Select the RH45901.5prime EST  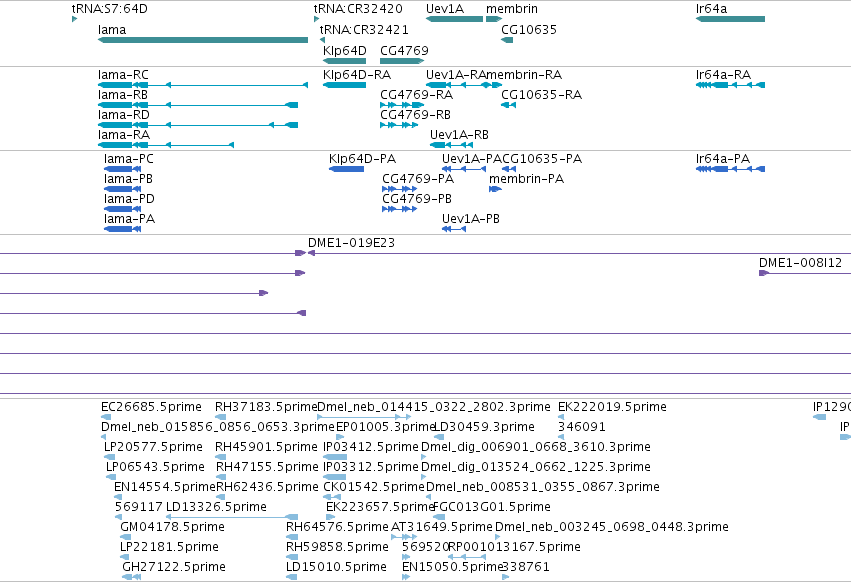click(266, 447)
